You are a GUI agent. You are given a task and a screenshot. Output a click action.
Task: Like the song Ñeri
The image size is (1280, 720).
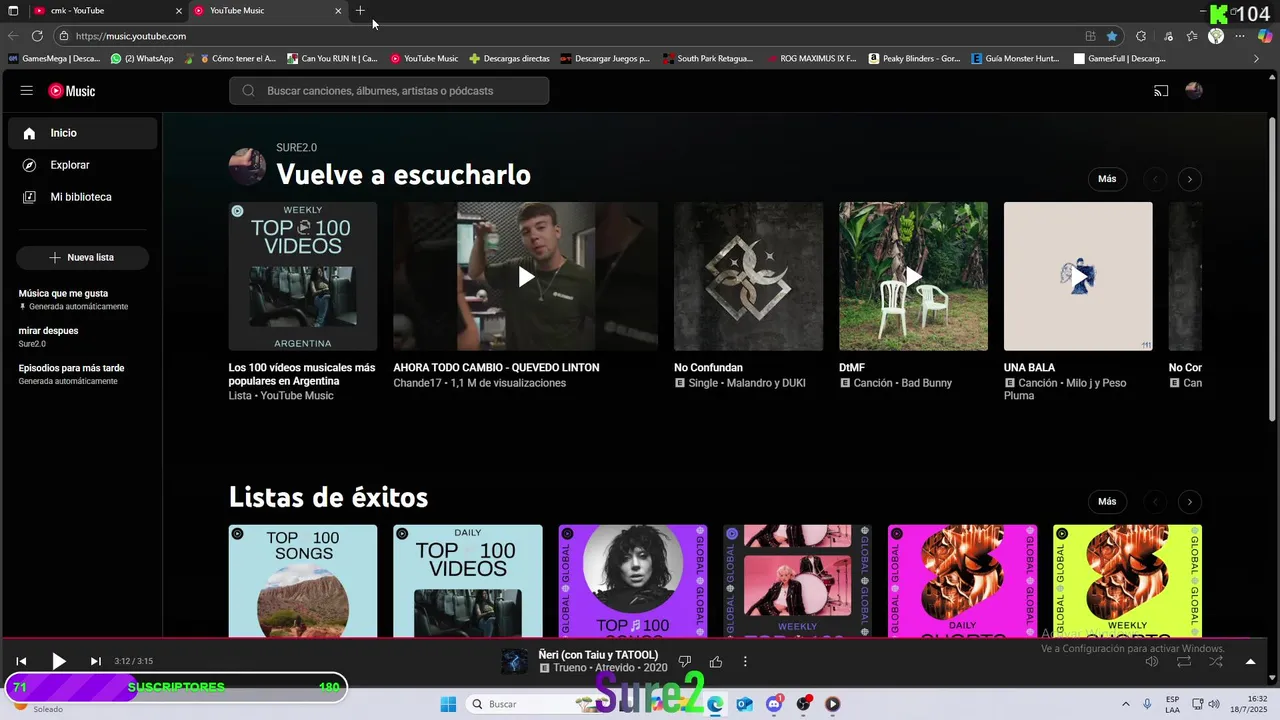[716, 661]
